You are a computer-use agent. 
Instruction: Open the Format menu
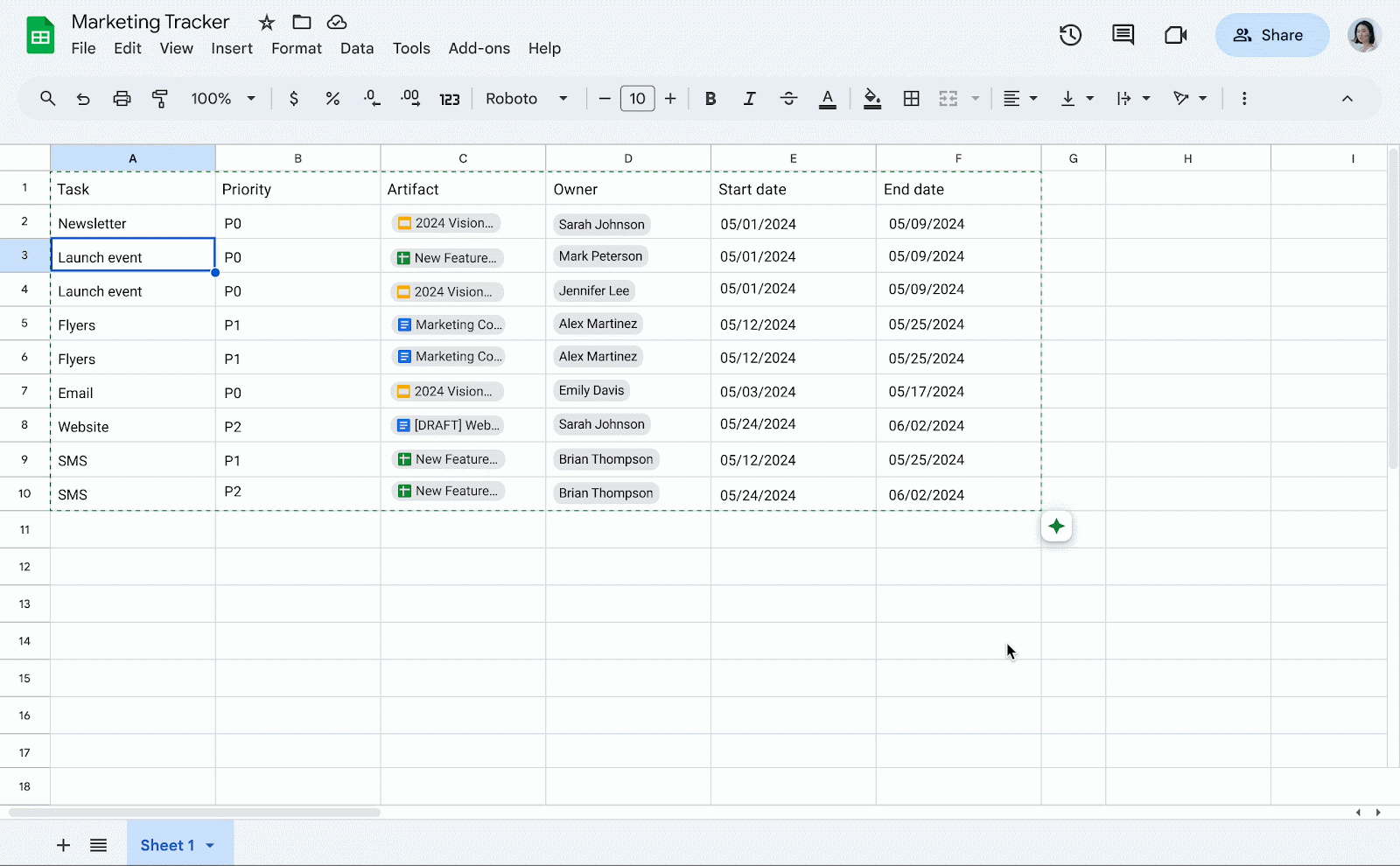coord(296,48)
